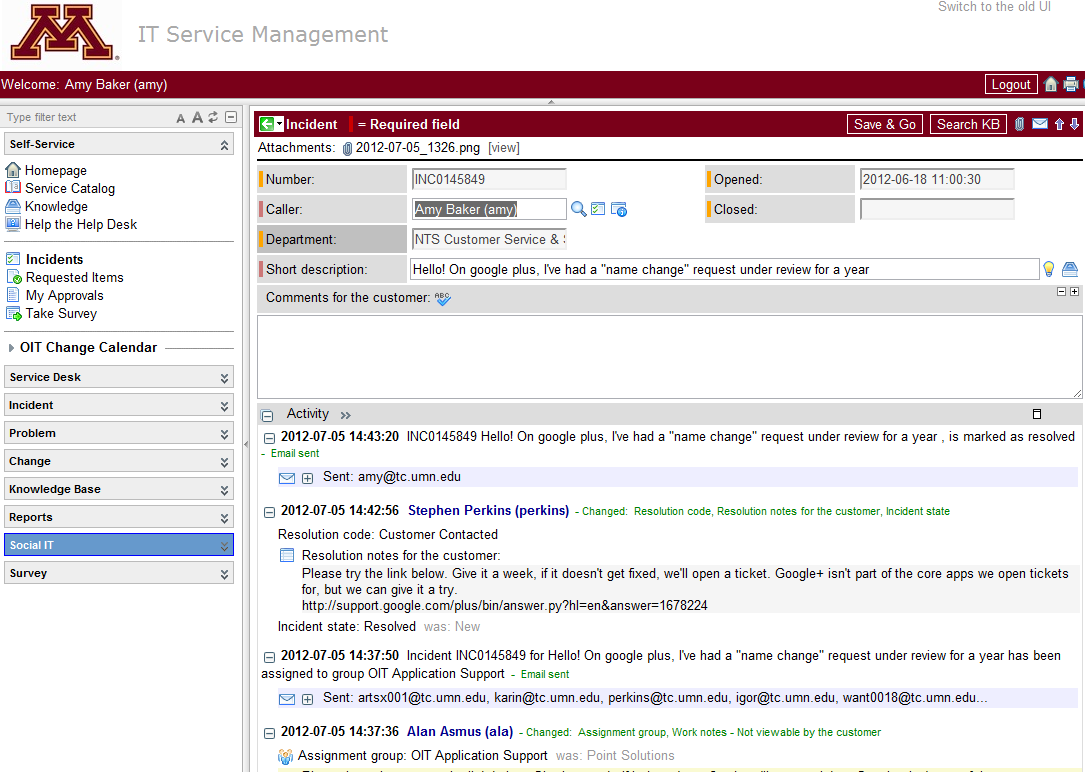1085x772 pixels.
Task: Search knowledge via icon beside short description
Action: coord(1070,269)
